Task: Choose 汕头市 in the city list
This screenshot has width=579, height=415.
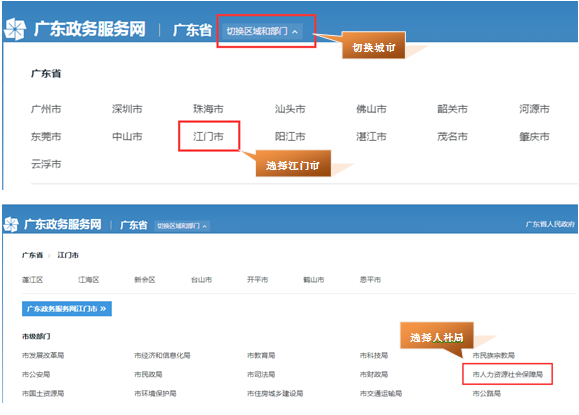Action: [x=290, y=109]
